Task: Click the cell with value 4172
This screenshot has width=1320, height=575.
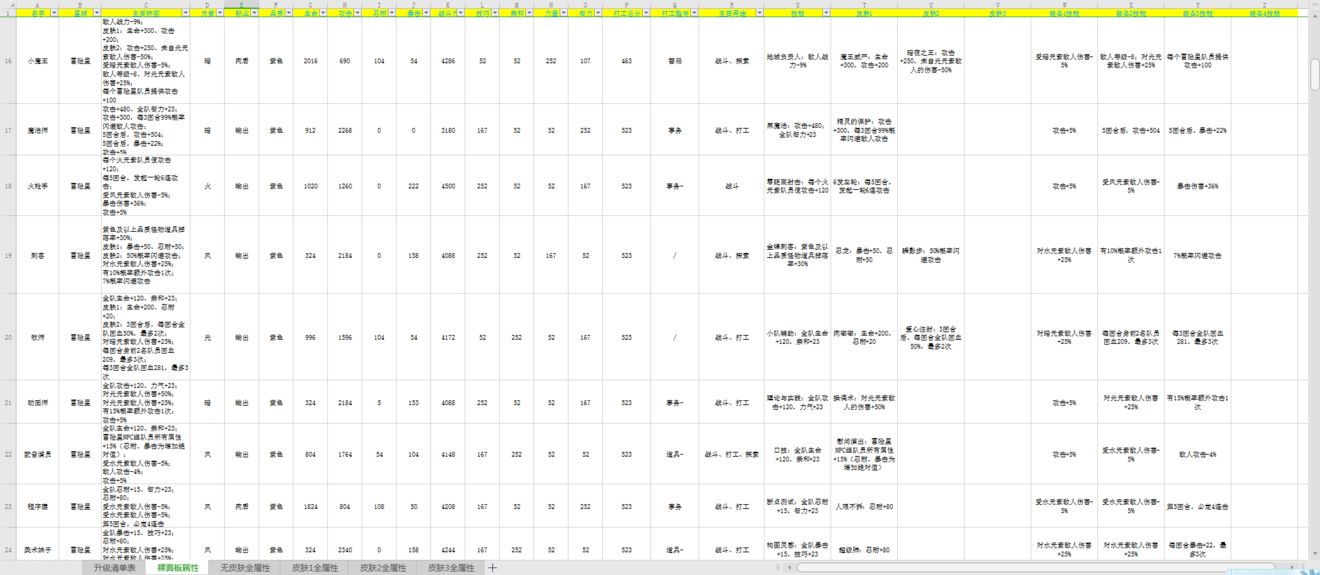Action: coord(448,337)
